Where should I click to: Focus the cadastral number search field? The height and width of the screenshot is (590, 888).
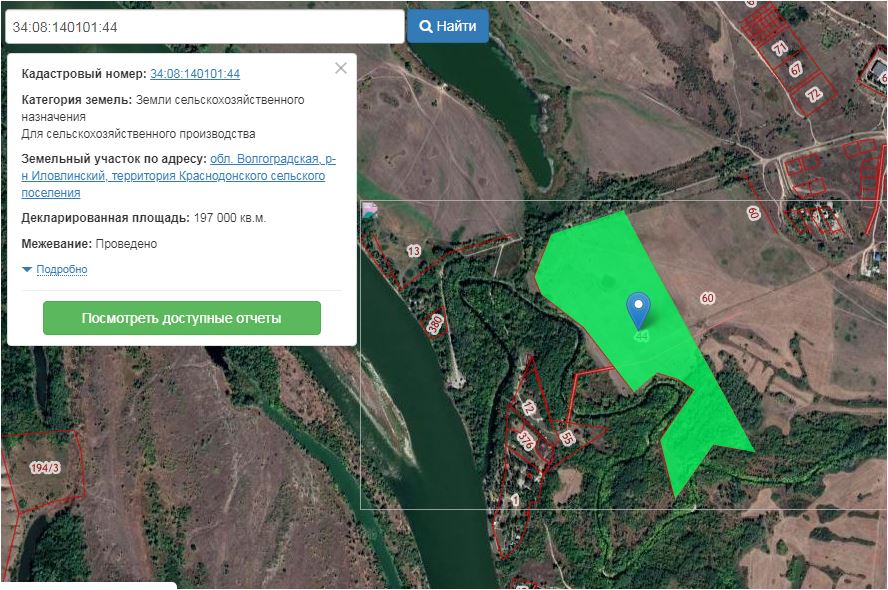pyautogui.click(x=204, y=27)
